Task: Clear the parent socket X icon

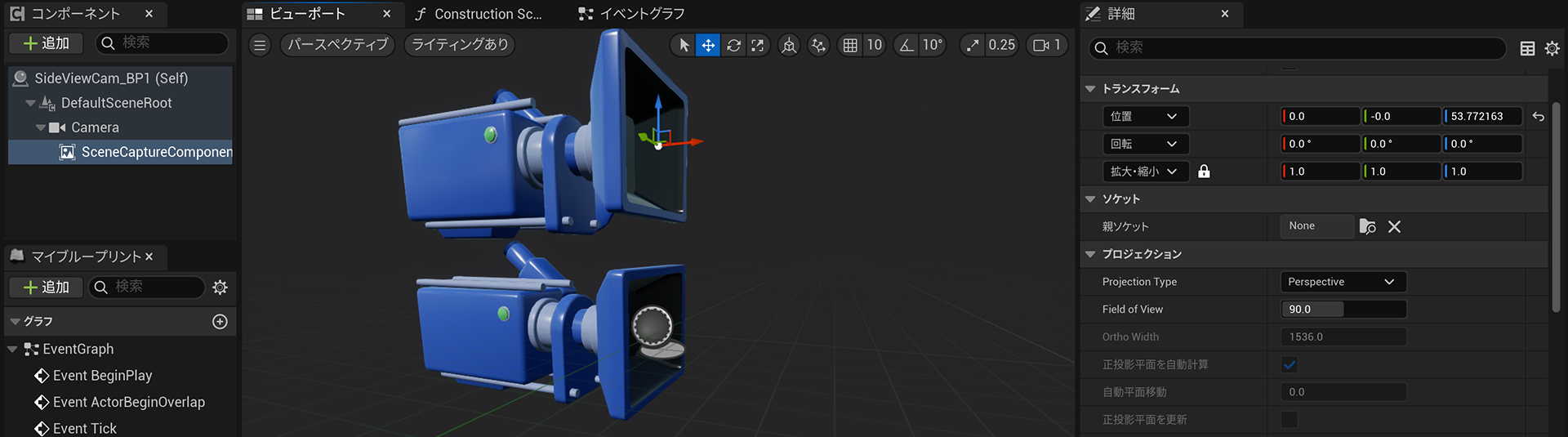Action: (1394, 227)
